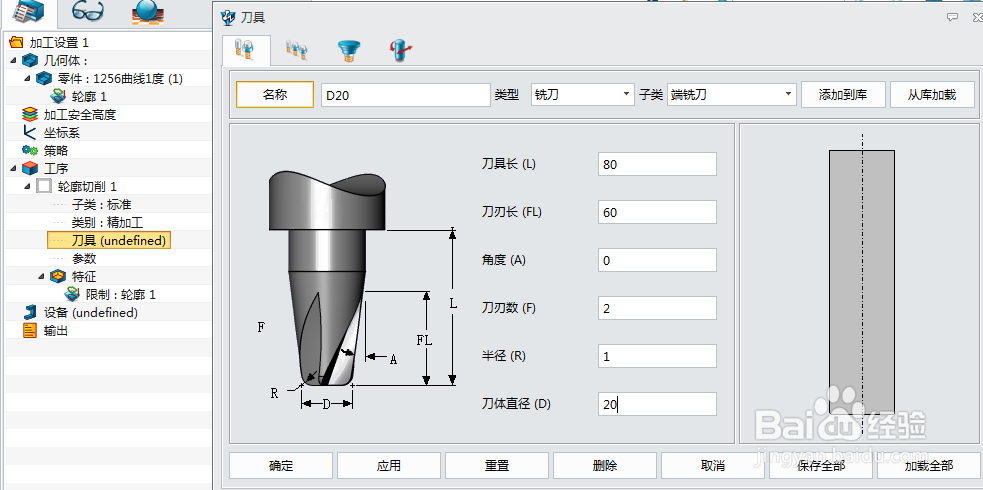Select the first cutter tool tab
This screenshot has height=490, width=983.
tap(243, 50)
